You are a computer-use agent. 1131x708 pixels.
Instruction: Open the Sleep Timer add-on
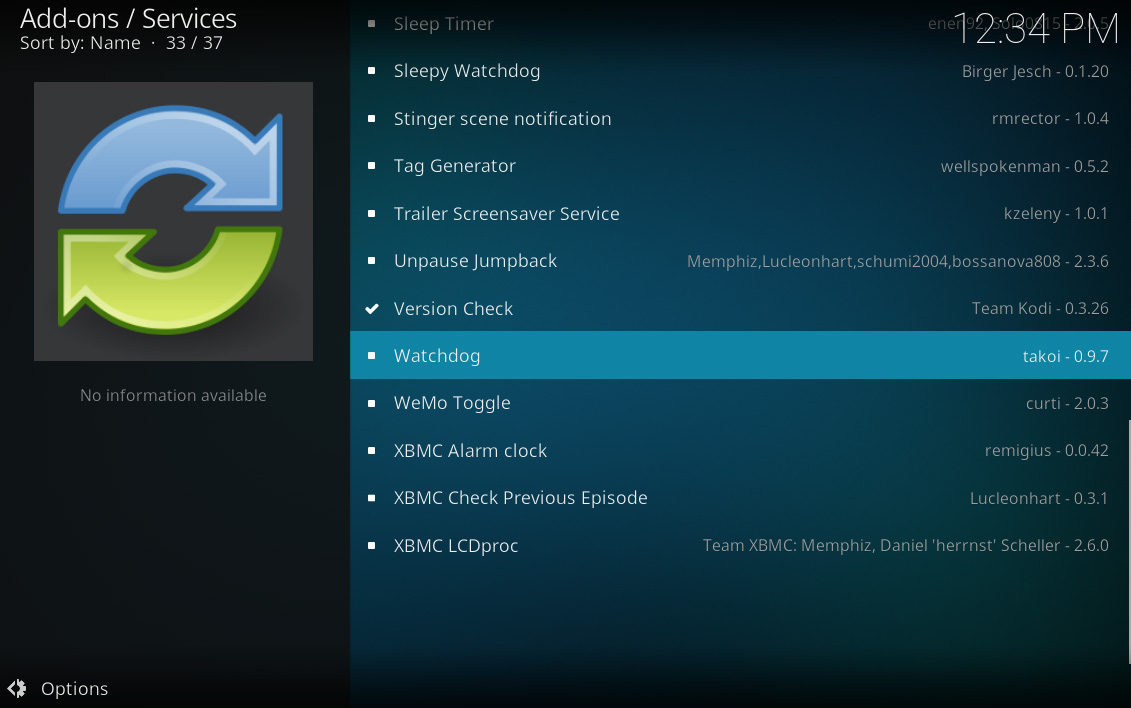pyautogui.click(x=740, y=24)
